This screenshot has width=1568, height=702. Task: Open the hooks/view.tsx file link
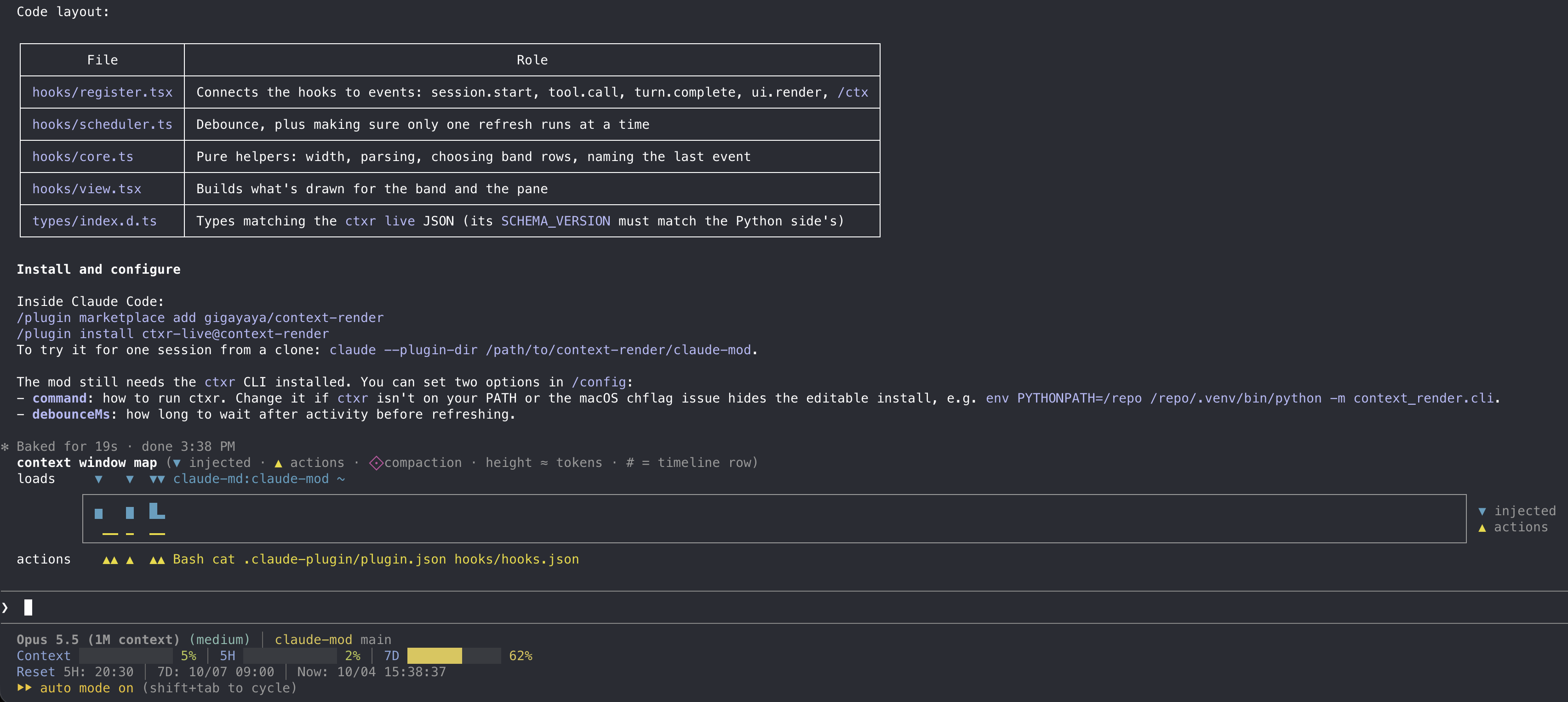pos(86,190)
